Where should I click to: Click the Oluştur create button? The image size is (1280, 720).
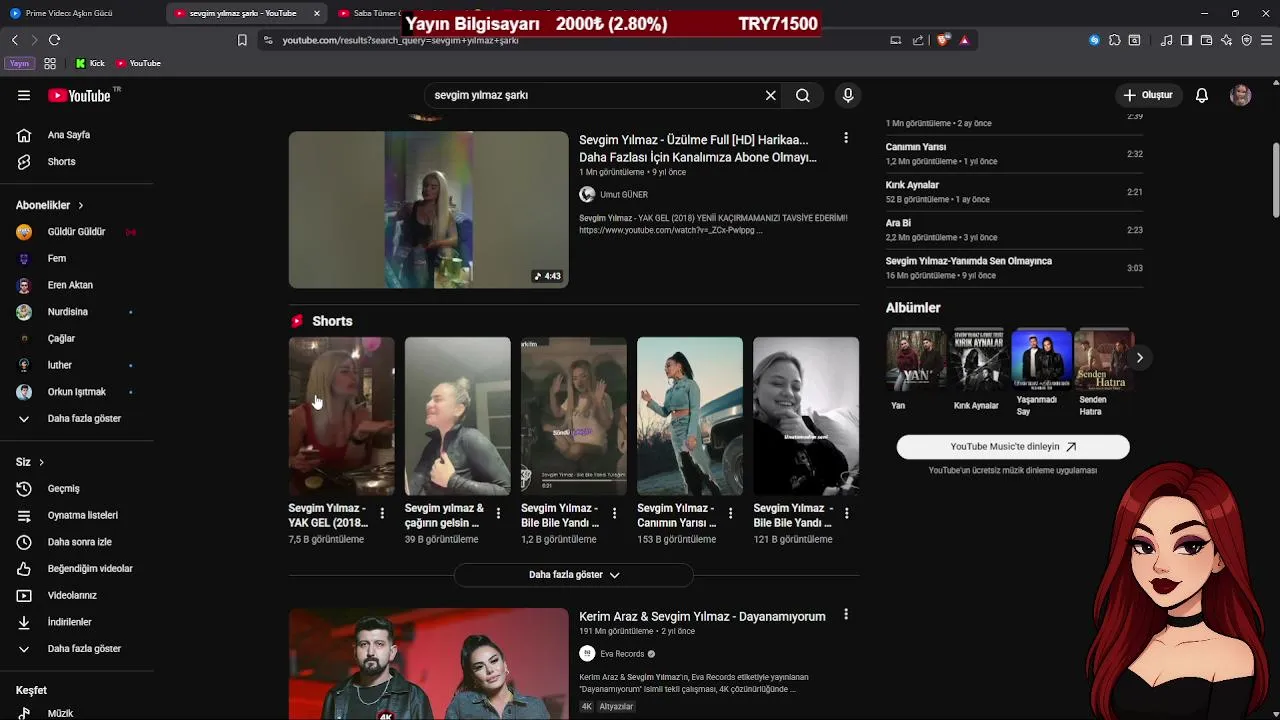[1147, 95]
